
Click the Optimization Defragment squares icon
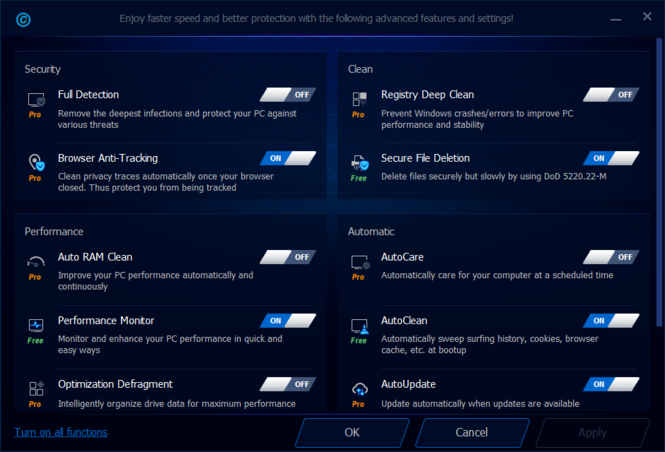click(36, 388)
